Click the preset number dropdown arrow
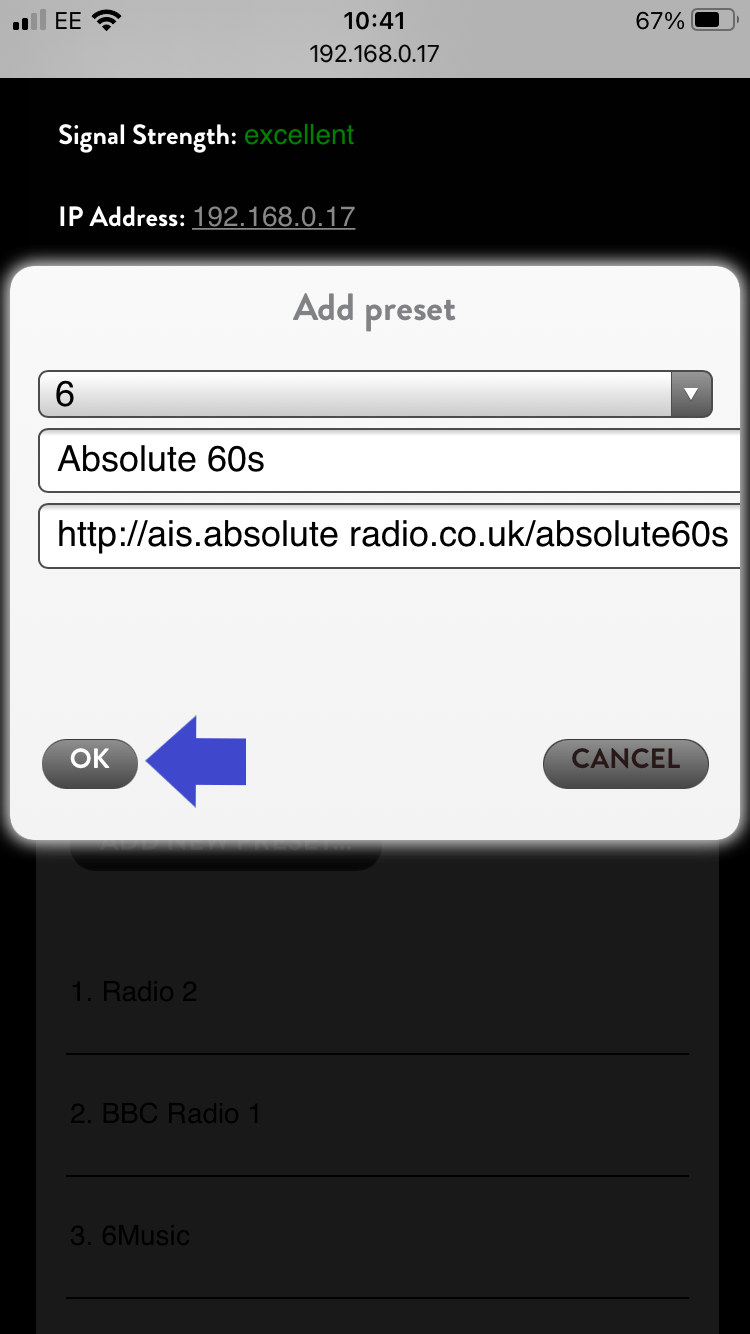The height and width of the screenshot is (1334, 750). click(x=690, y=394)
